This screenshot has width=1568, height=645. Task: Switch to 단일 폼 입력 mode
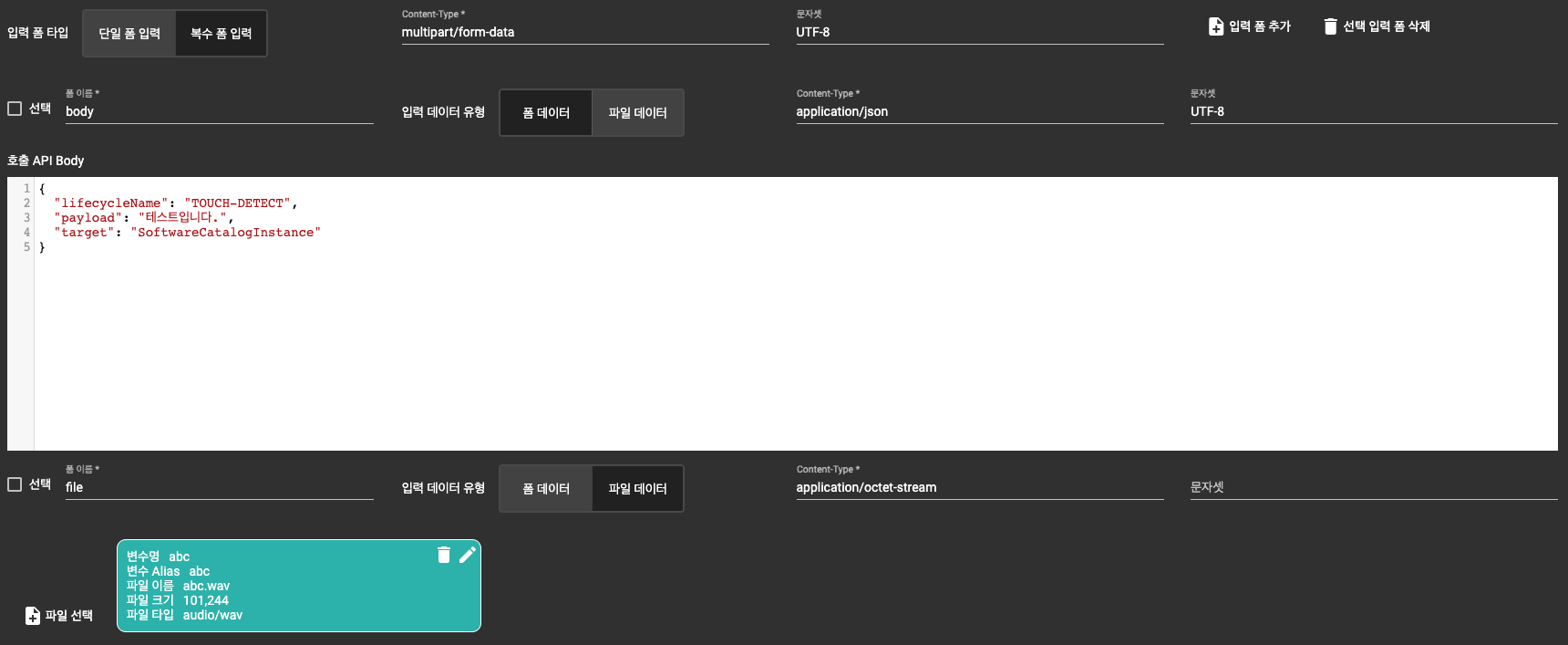tap(129, 34)
